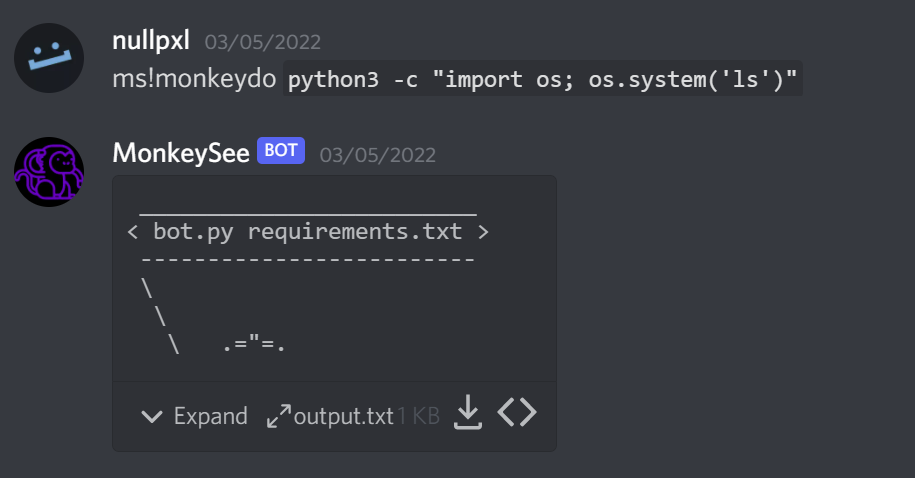Click nullpxl's profile avatar

tap(49, 59)
